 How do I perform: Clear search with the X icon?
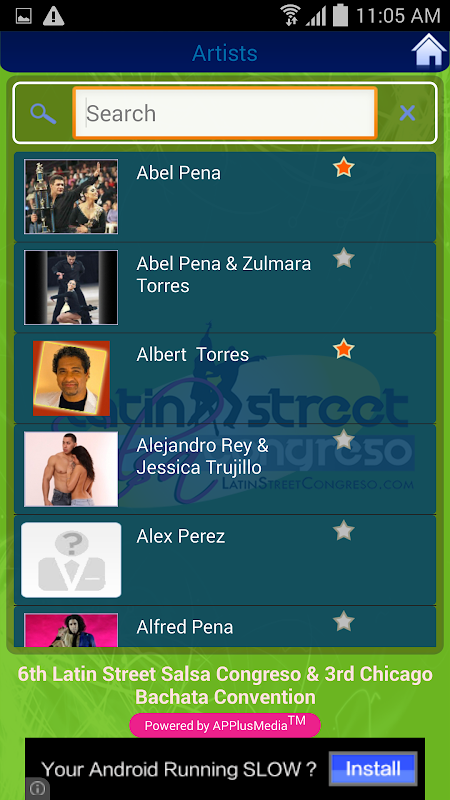click(x=407, y=113)
